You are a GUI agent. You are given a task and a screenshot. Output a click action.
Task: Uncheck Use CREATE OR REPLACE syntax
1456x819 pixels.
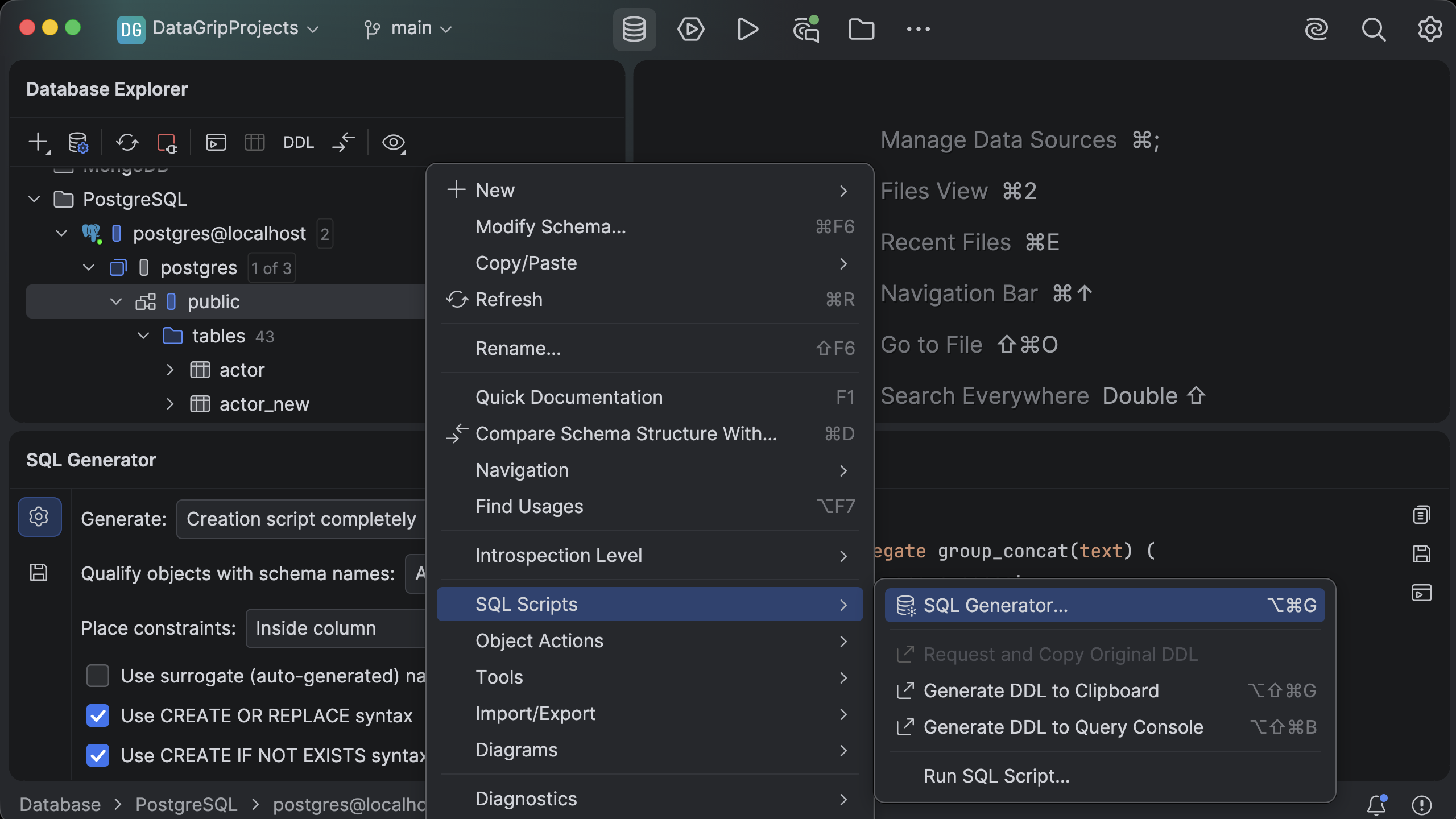(x=98, y=715)
